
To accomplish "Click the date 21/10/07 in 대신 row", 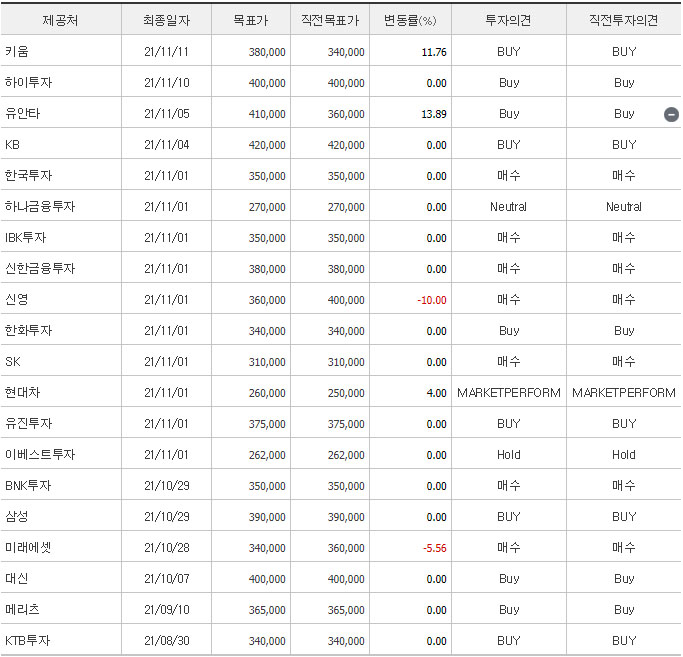I will pyautogui.click(x=167, y=579).
